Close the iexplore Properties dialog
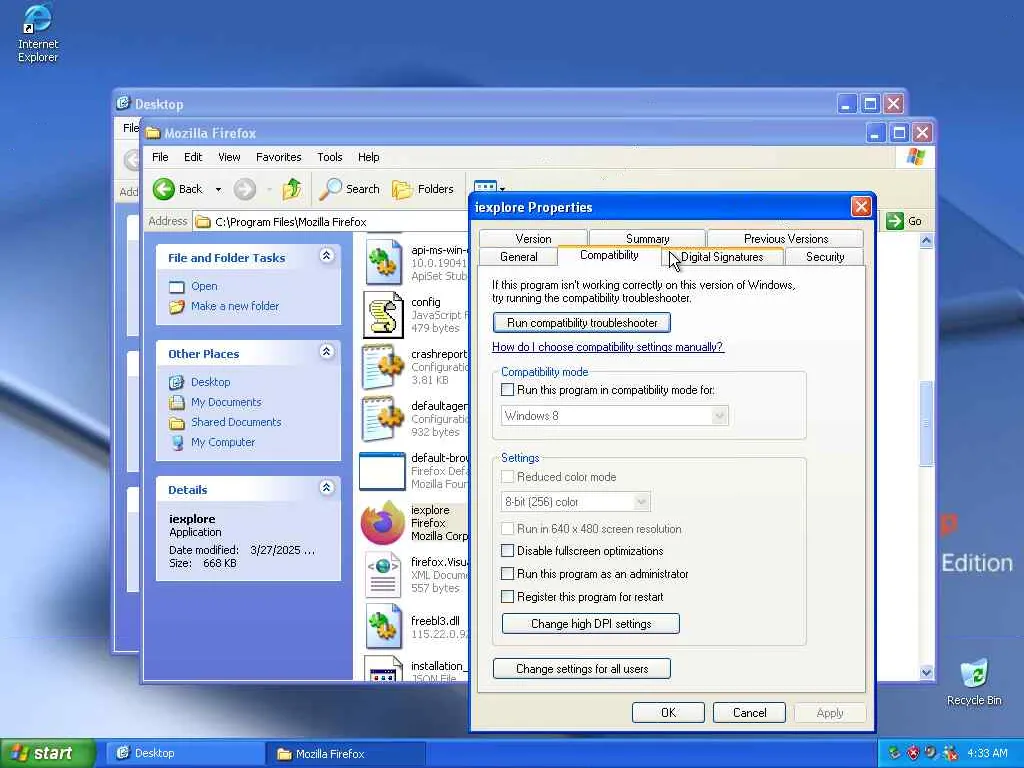 click(x=861, y=207)
